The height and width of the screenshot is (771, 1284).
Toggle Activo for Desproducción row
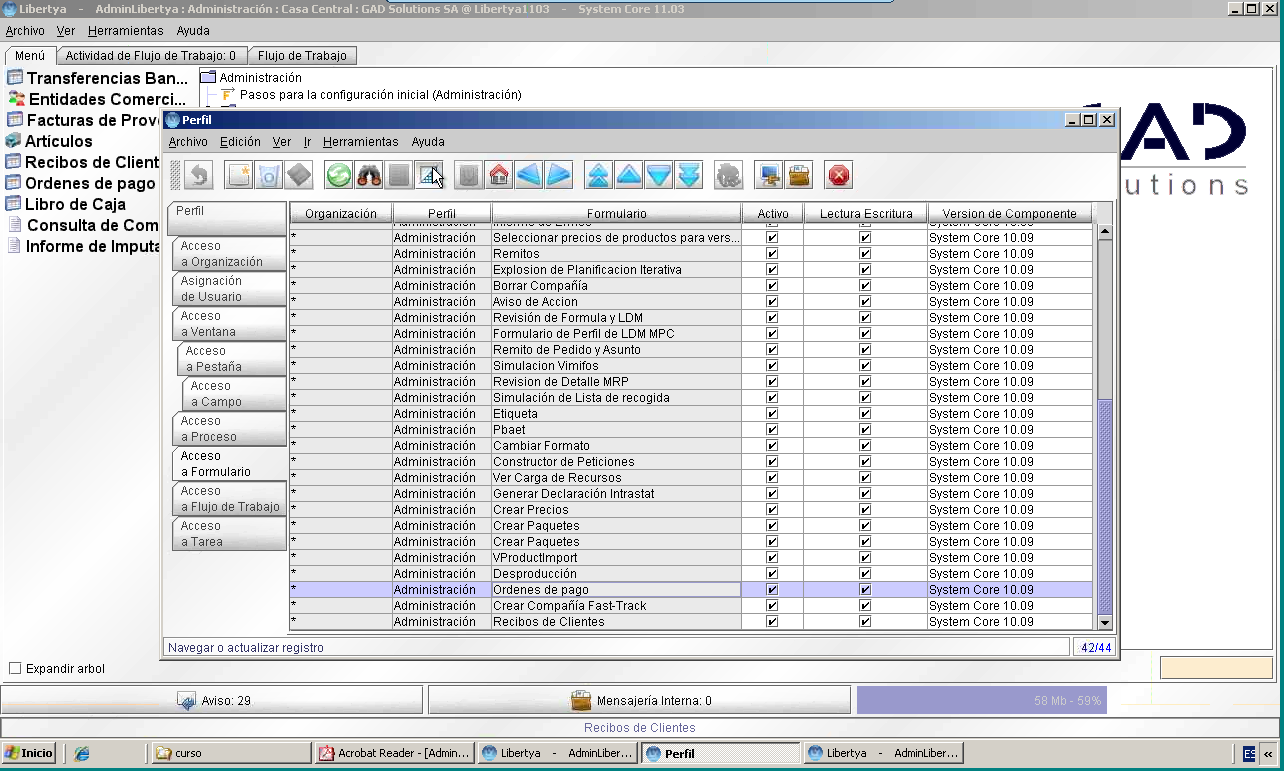(772, 574)
